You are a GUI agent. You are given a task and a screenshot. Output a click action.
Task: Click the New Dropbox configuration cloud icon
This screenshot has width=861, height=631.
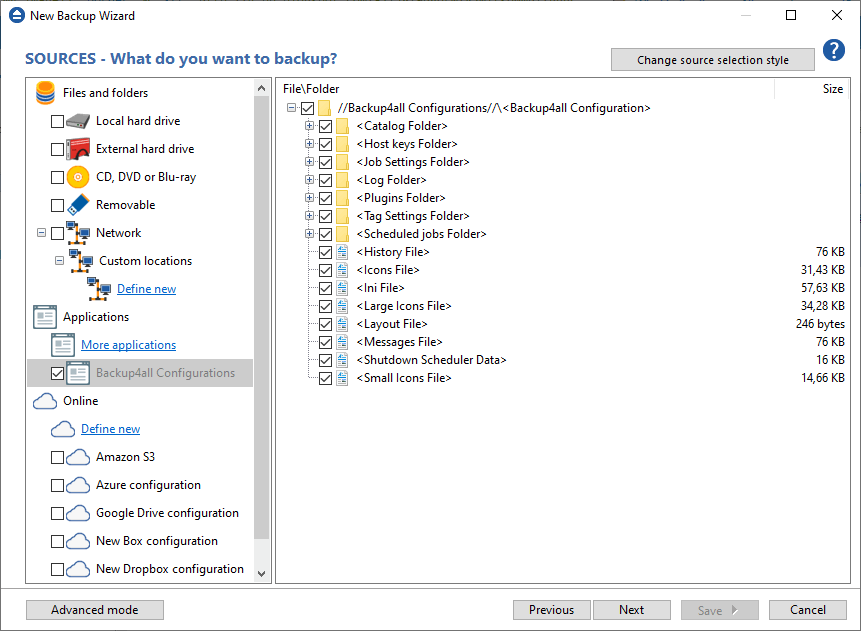(x=78, y=569)
